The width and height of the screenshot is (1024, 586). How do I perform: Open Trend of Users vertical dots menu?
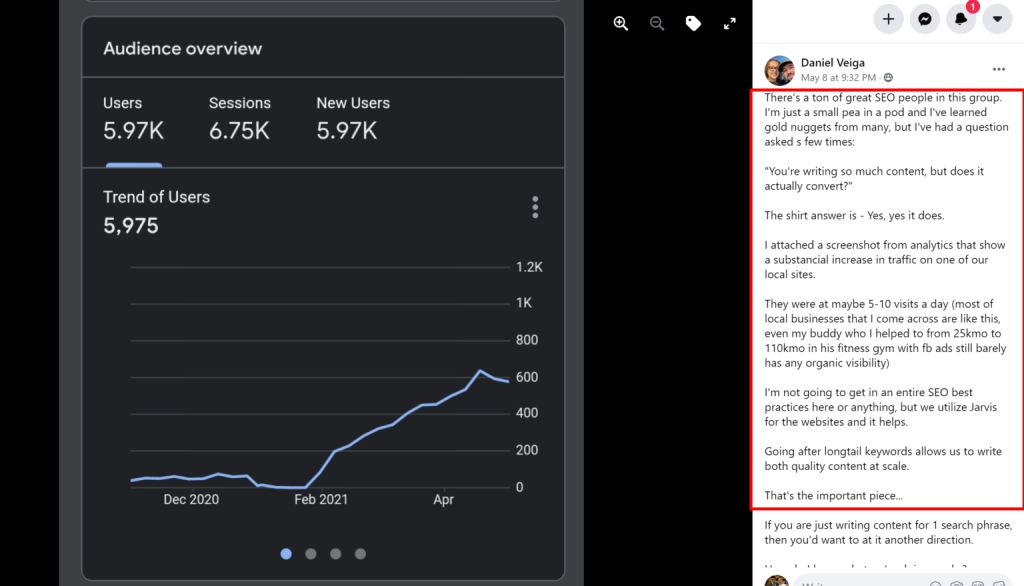click(535, 207)
